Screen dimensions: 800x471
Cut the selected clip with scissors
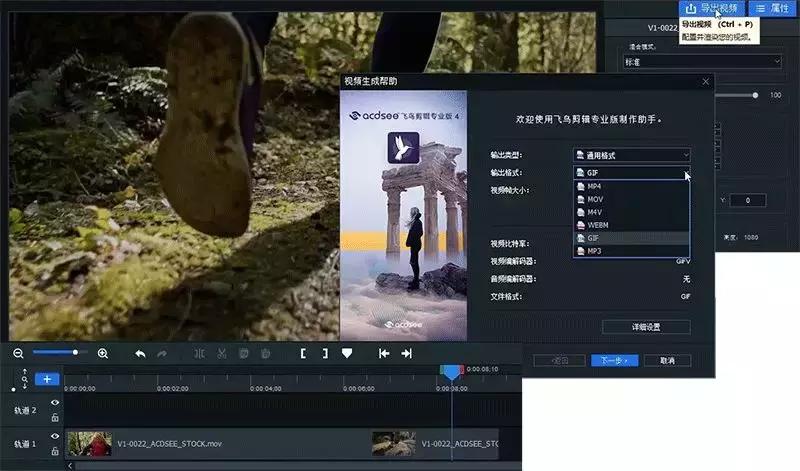click(221, 354)
